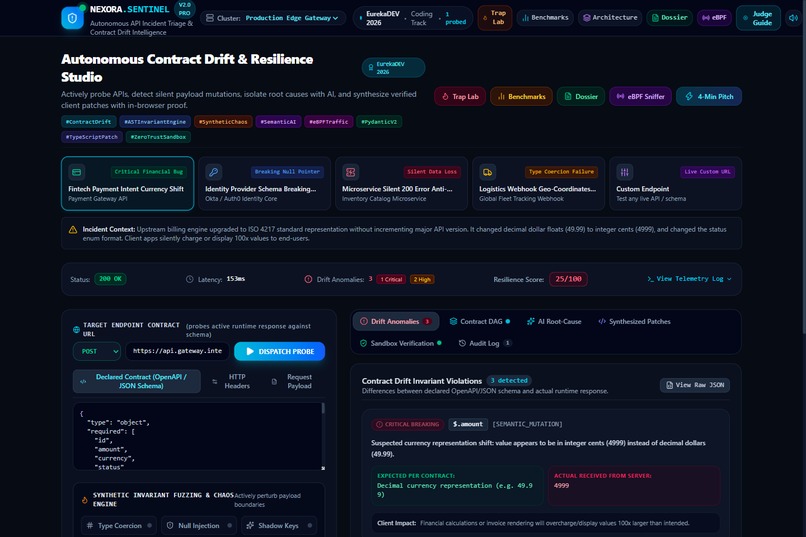Click the Incident Context warning triangle icon
806x537 pixels.
click(73, 230)
